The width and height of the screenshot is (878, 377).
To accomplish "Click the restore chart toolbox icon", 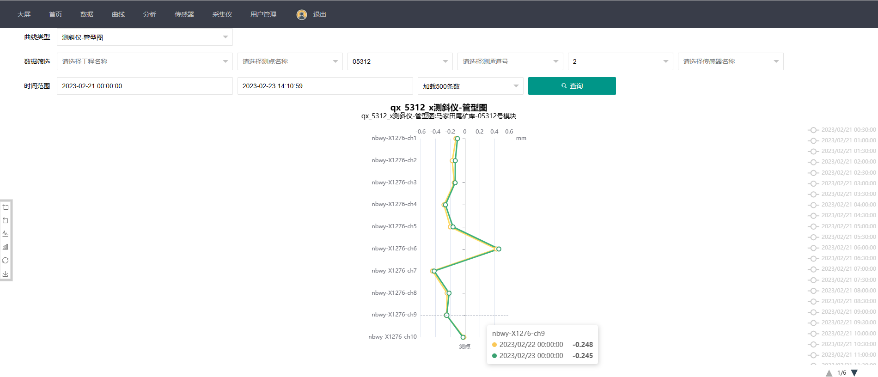I will (6, 260).
